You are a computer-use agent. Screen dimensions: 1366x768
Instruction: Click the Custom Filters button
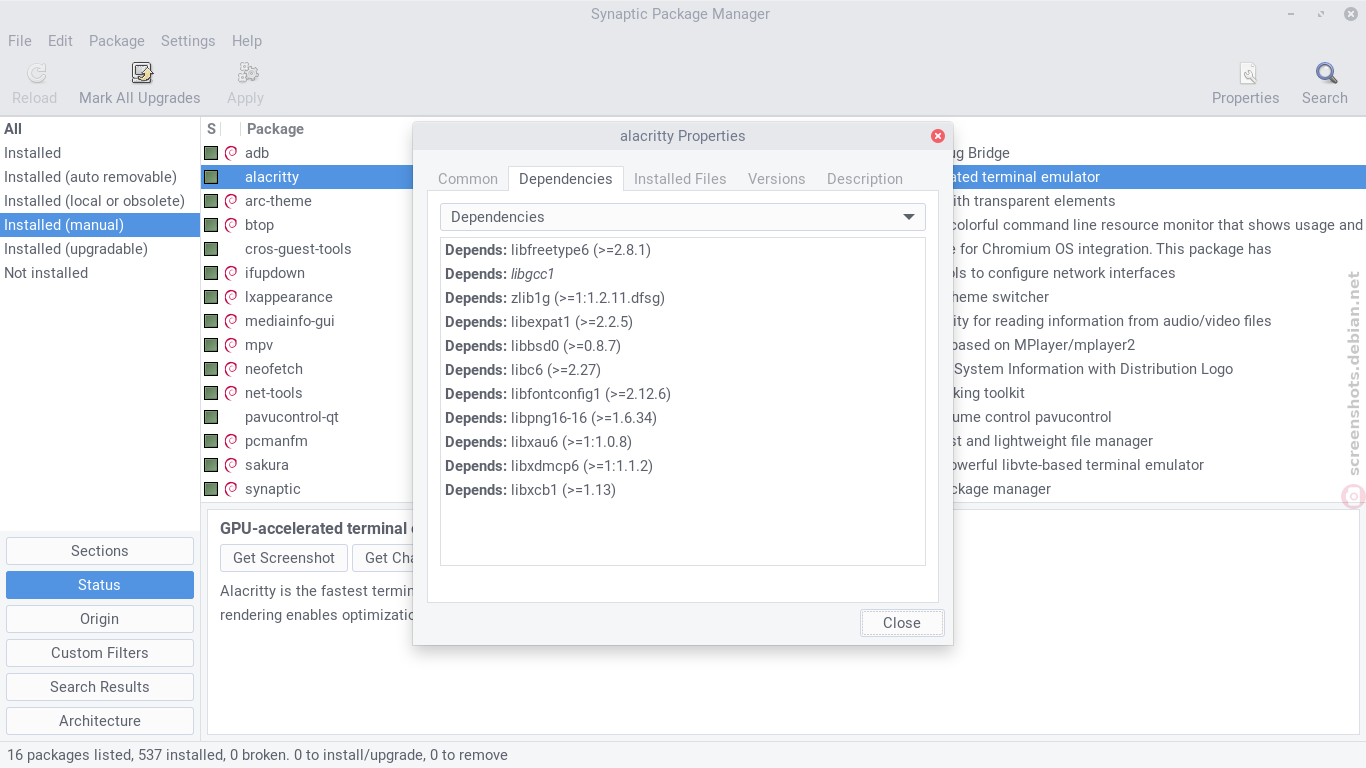coord(100,653)
